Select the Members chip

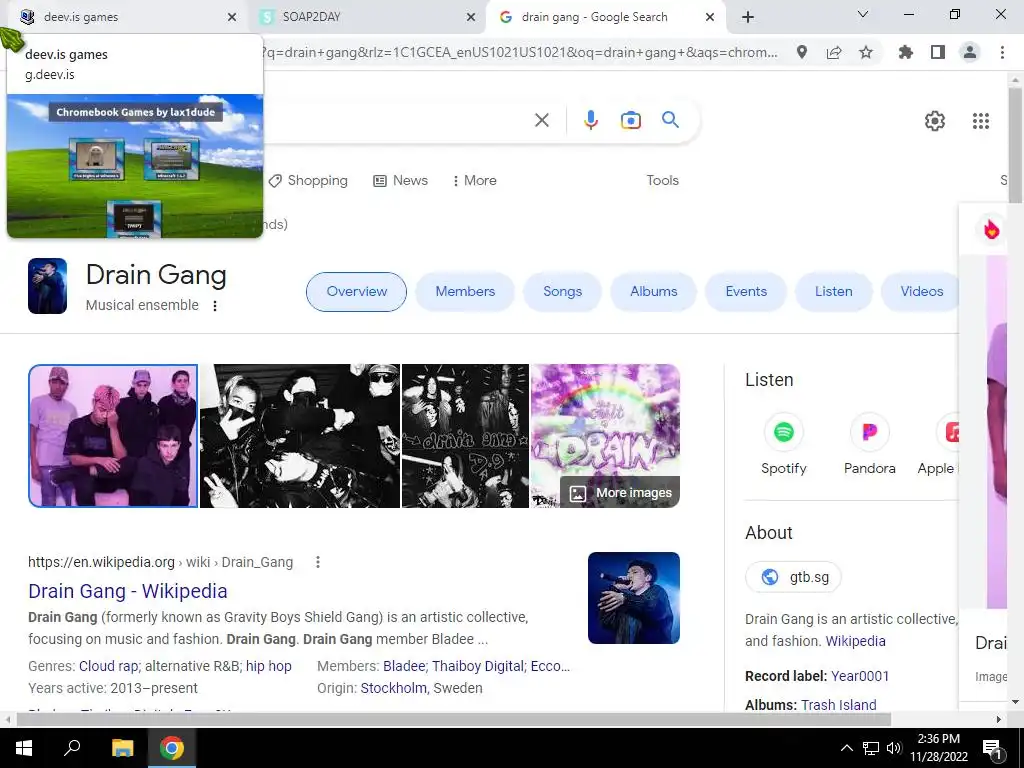click(x=465, y=292)
